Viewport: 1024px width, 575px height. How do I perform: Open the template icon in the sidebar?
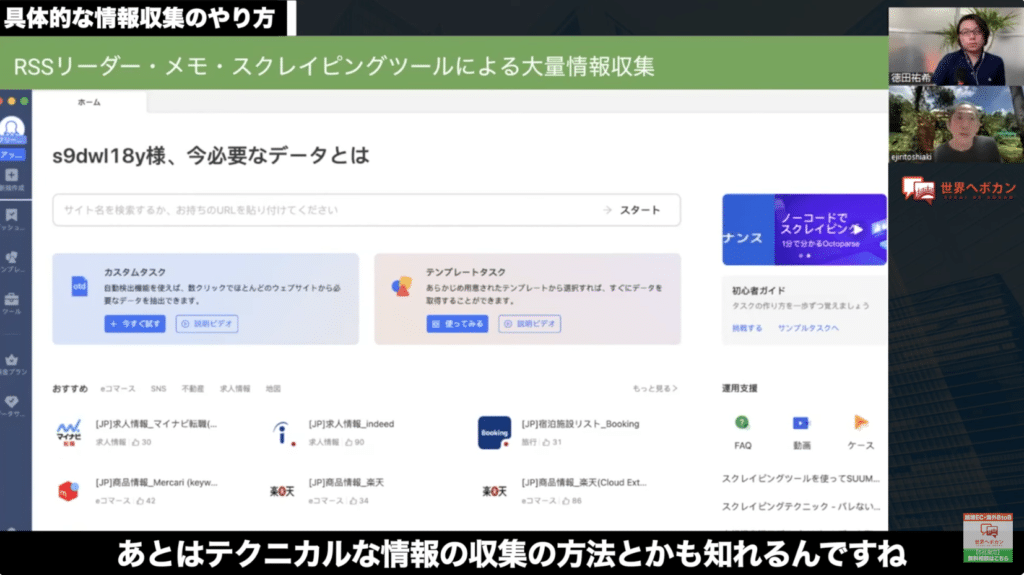tap(12, 257)
